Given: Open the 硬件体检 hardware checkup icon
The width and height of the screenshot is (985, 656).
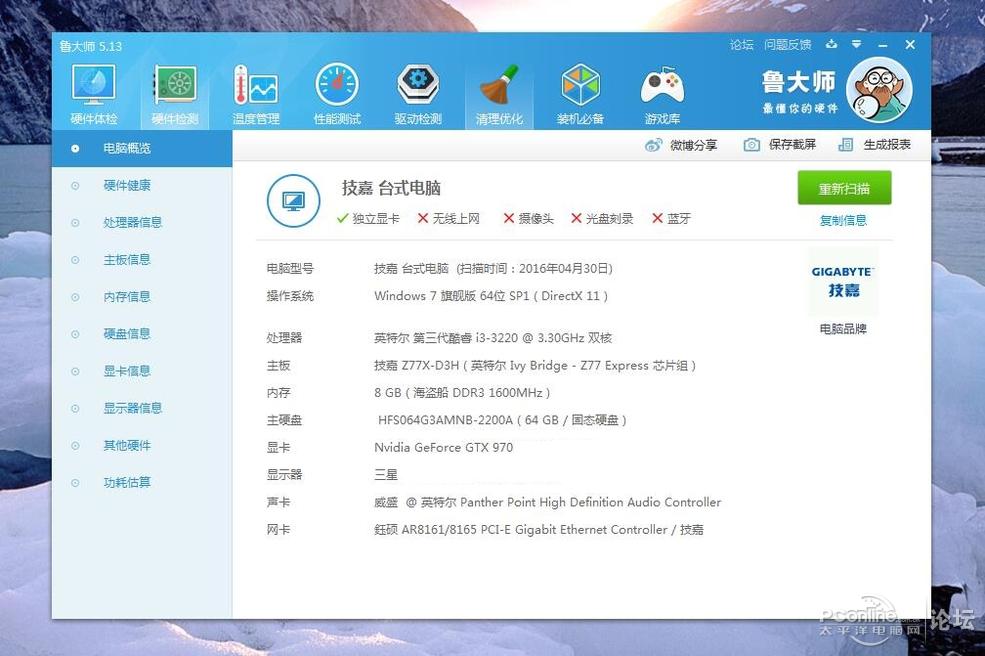Looking at the screenshot, I should tap(94, 94).
